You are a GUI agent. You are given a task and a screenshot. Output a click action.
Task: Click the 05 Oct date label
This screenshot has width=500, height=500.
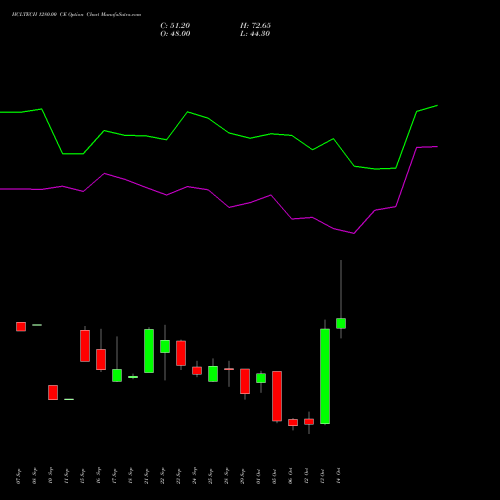click(275, 476)
